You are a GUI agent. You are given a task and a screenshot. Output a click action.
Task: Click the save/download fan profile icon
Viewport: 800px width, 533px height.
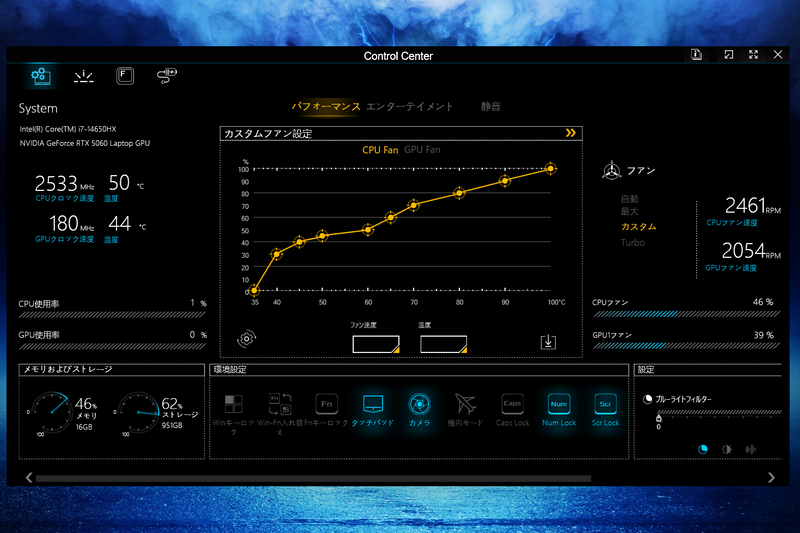coord(548,342)
